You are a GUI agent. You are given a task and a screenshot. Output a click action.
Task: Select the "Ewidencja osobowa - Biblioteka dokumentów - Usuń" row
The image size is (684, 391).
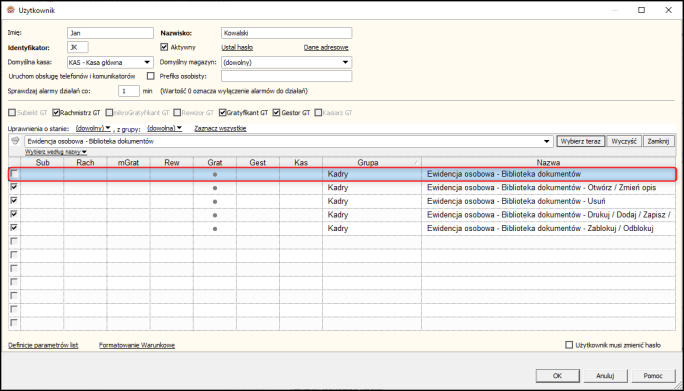coord(342,201)
